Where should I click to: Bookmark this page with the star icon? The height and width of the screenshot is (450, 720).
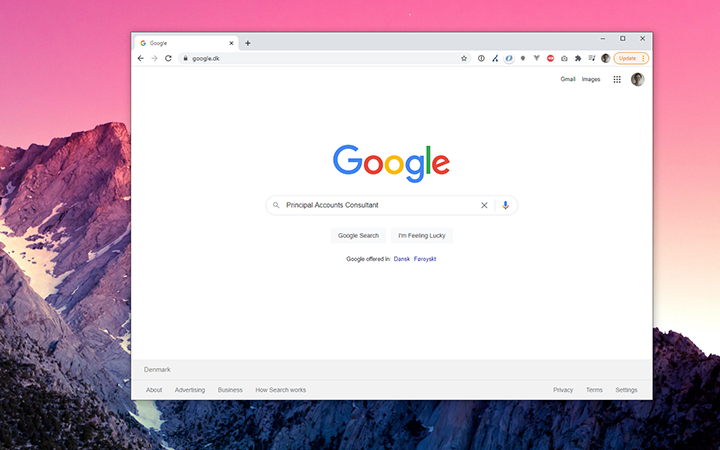tap(464, 58)
